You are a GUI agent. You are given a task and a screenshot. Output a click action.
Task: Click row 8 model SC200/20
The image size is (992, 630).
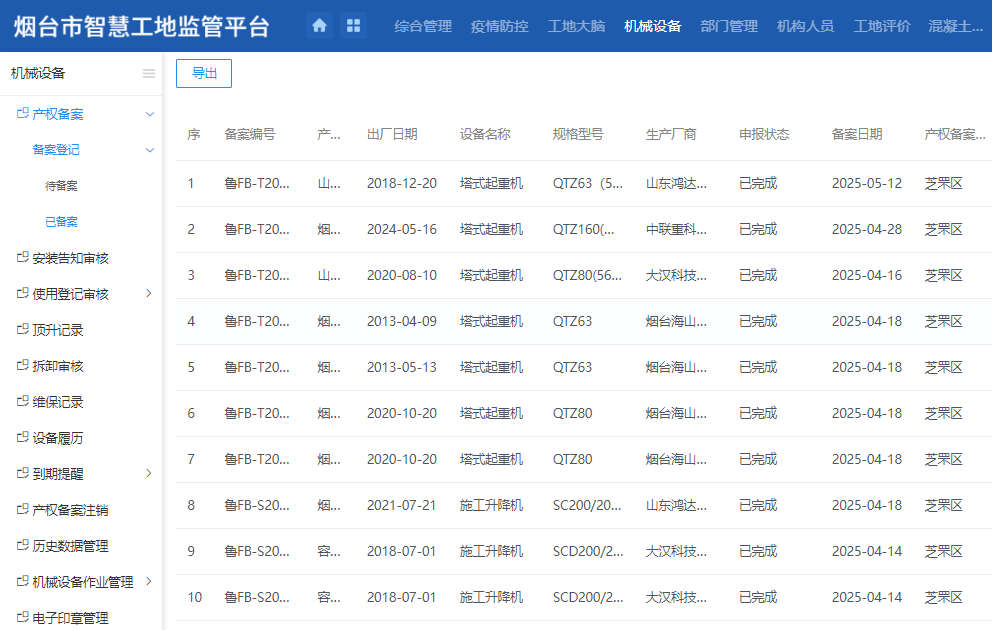[x=587, y=505]
